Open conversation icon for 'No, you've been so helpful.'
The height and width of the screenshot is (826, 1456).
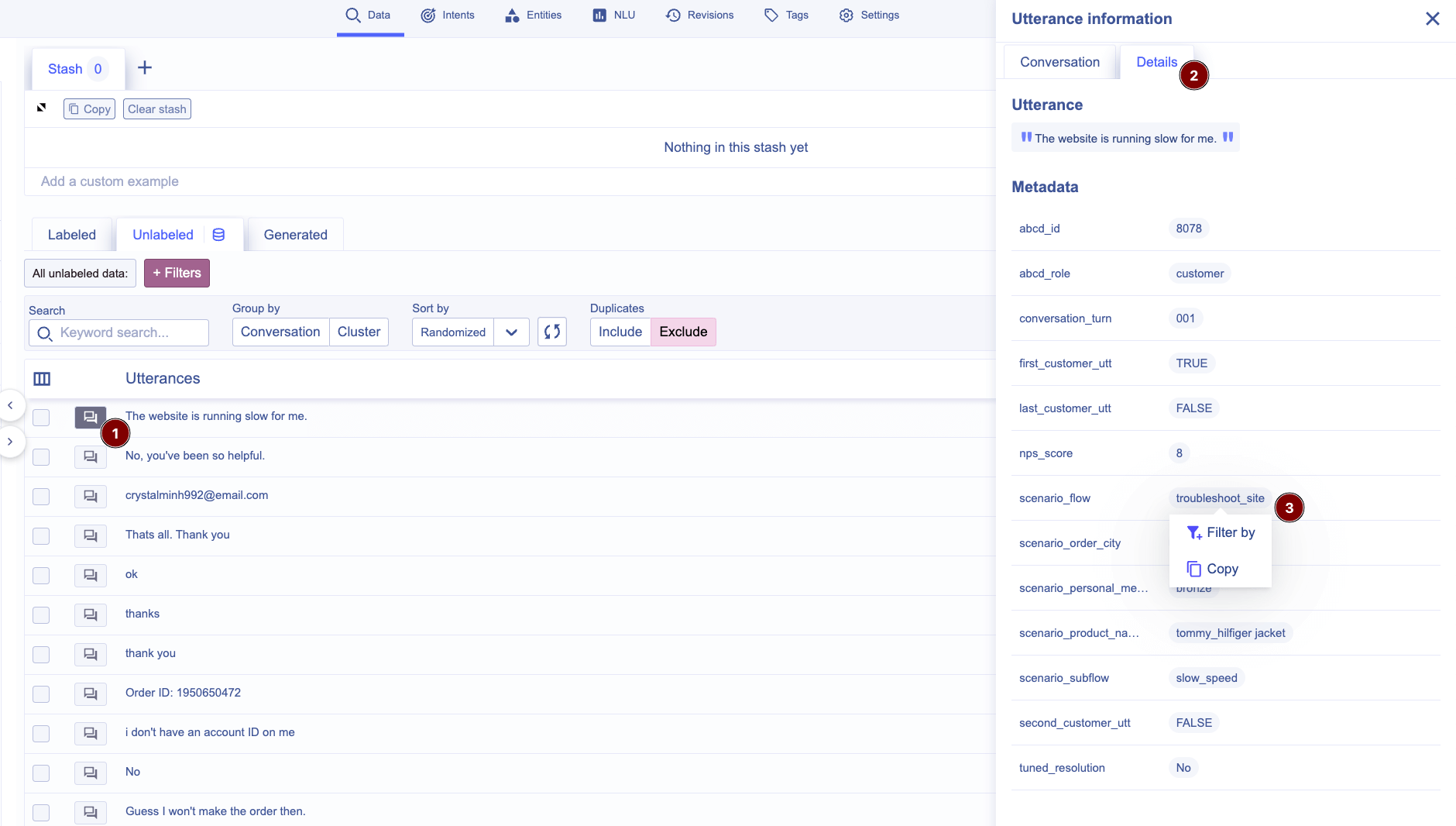coord(90,456)
